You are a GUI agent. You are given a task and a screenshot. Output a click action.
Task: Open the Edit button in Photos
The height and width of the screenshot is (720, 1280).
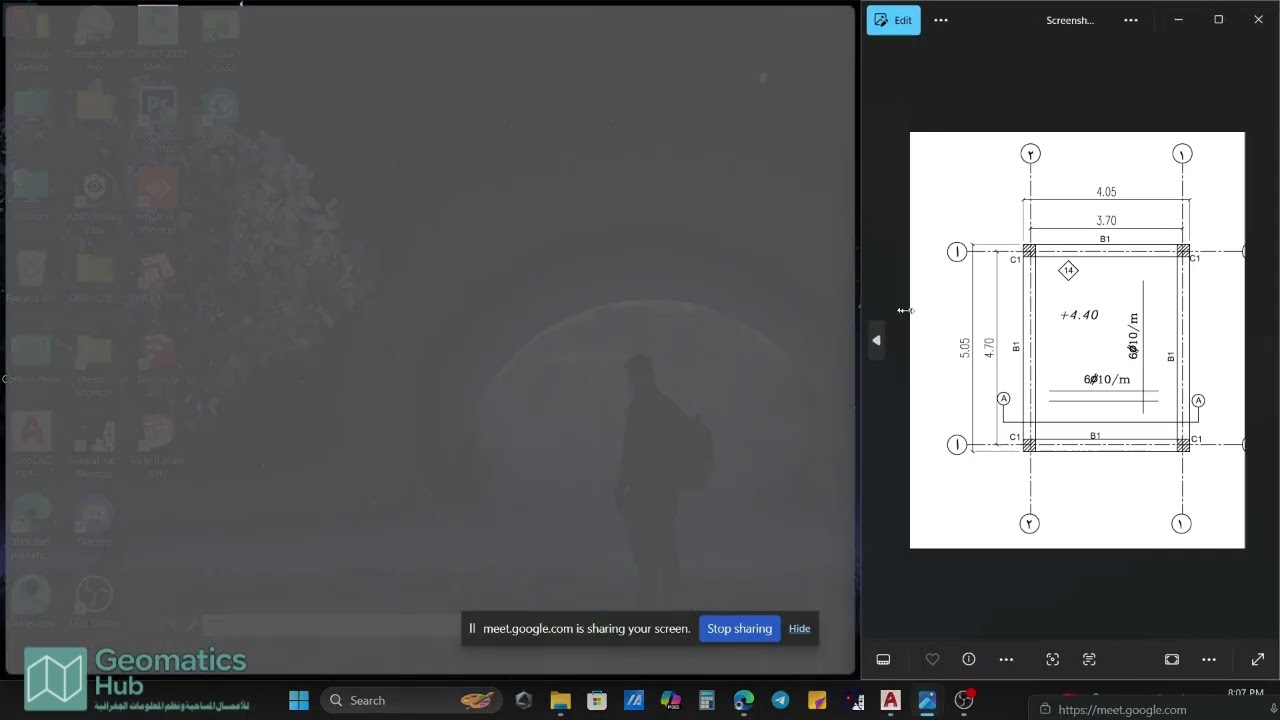[893, 20]
